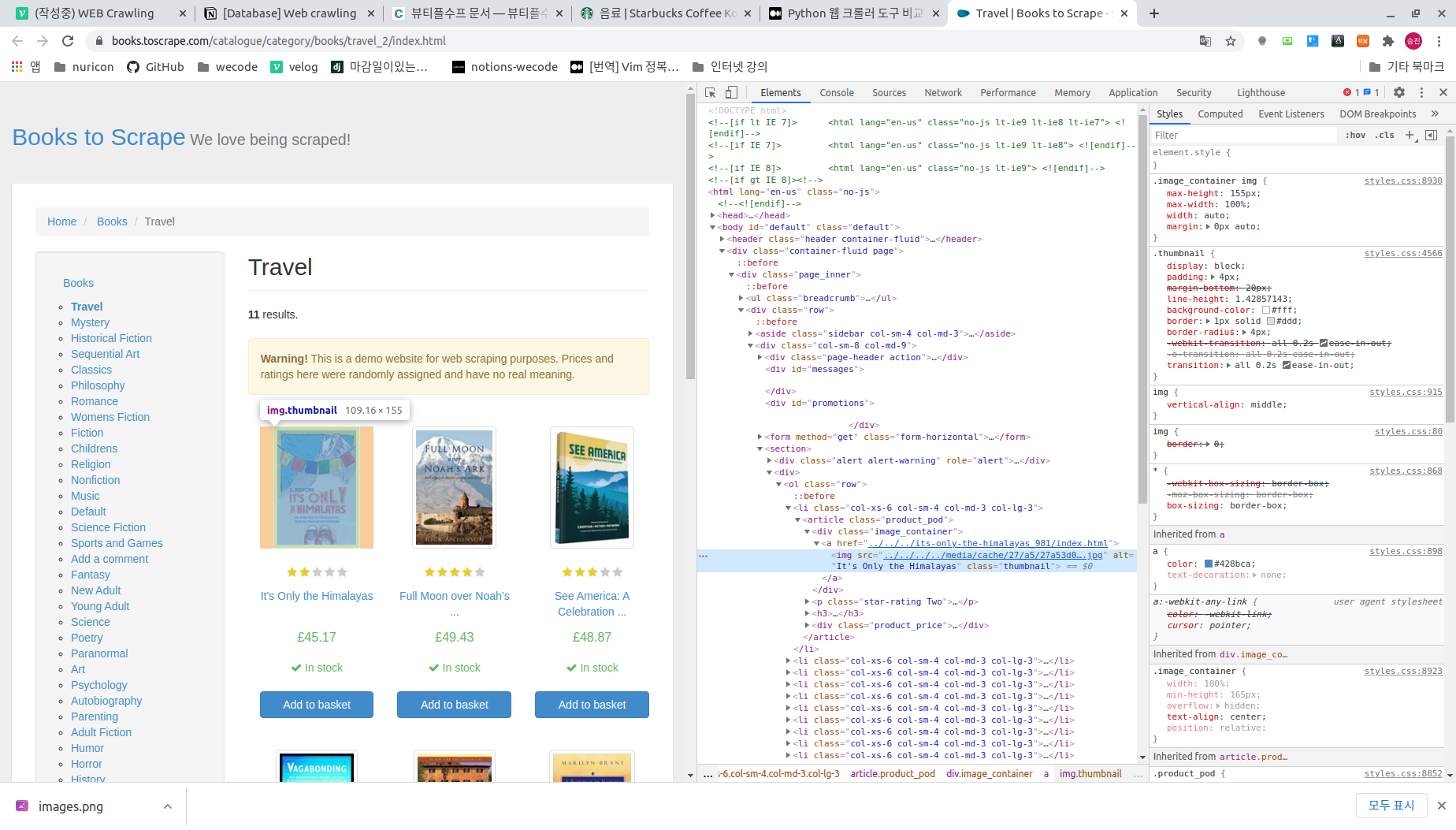The image size is (1456, 830).
Task: Open DevTools settings gear
Action: (x=1399, y=92)
